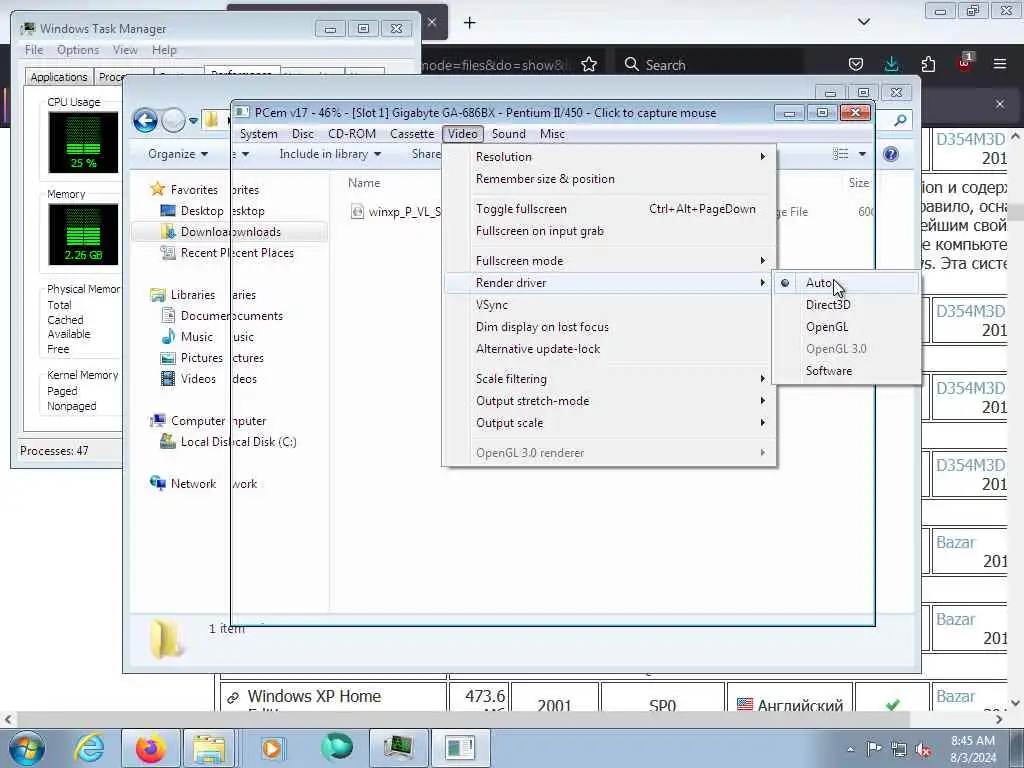Open Firefox extensions puzzle icon

tap(928, 64)
